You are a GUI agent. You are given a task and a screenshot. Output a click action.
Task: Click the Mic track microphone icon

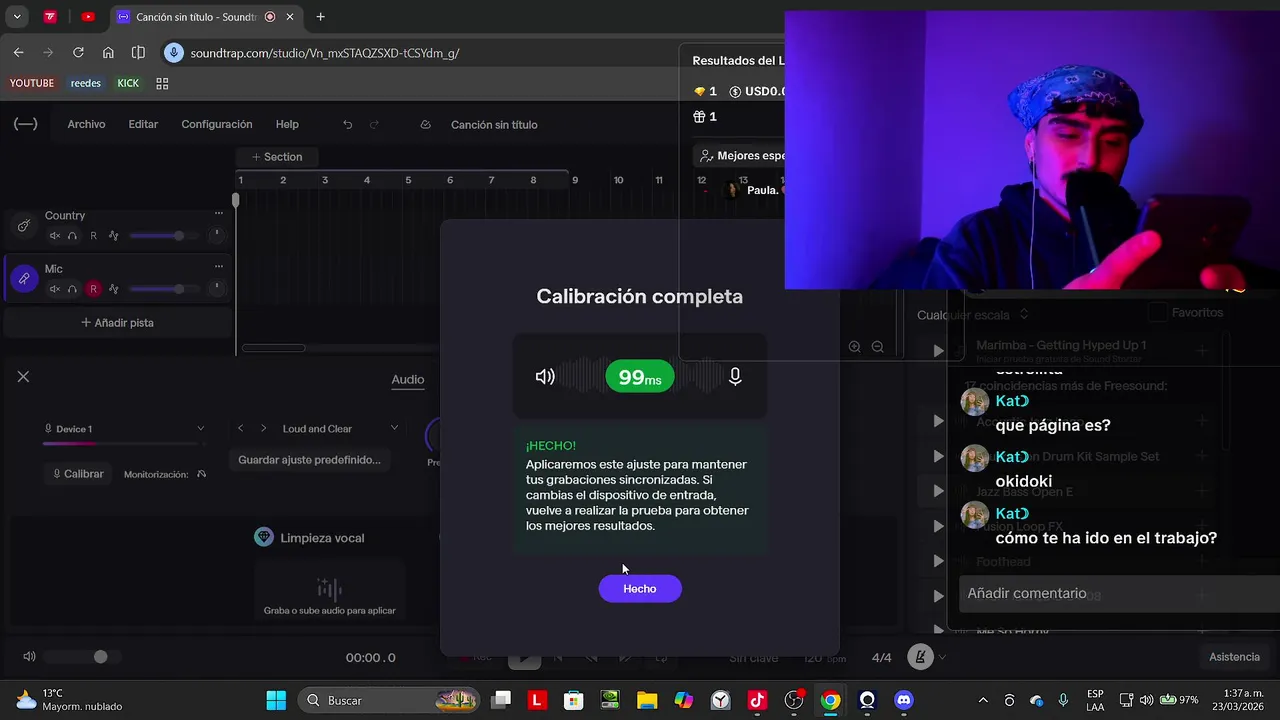(24, 279)
